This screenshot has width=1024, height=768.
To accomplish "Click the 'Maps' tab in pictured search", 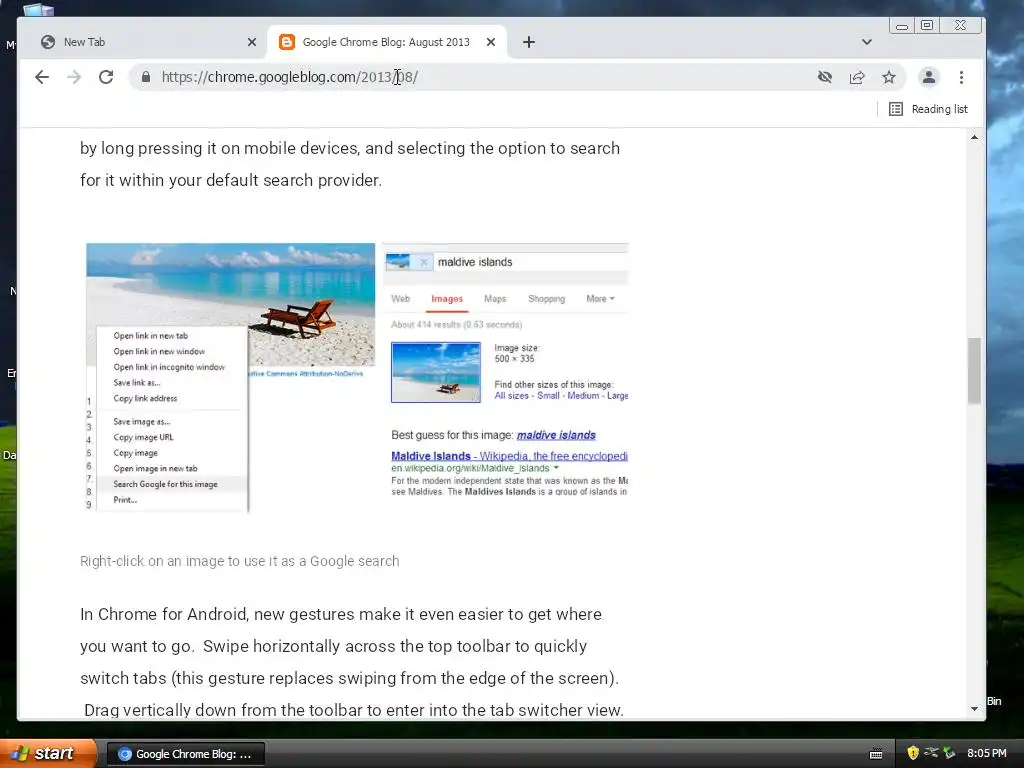I will tap(495, 298).
